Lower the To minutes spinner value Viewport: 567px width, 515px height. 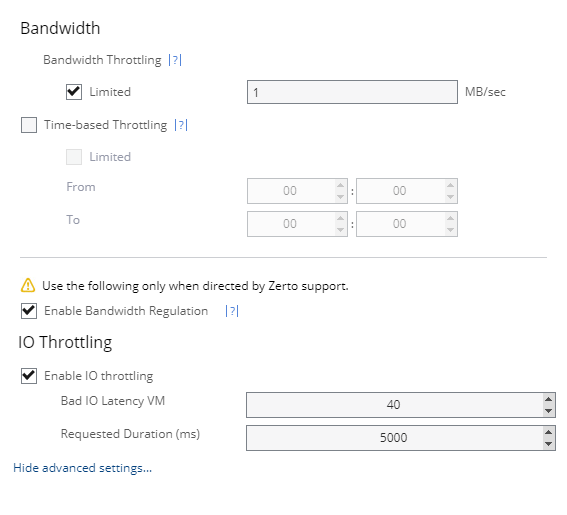(x=450, y=230)
